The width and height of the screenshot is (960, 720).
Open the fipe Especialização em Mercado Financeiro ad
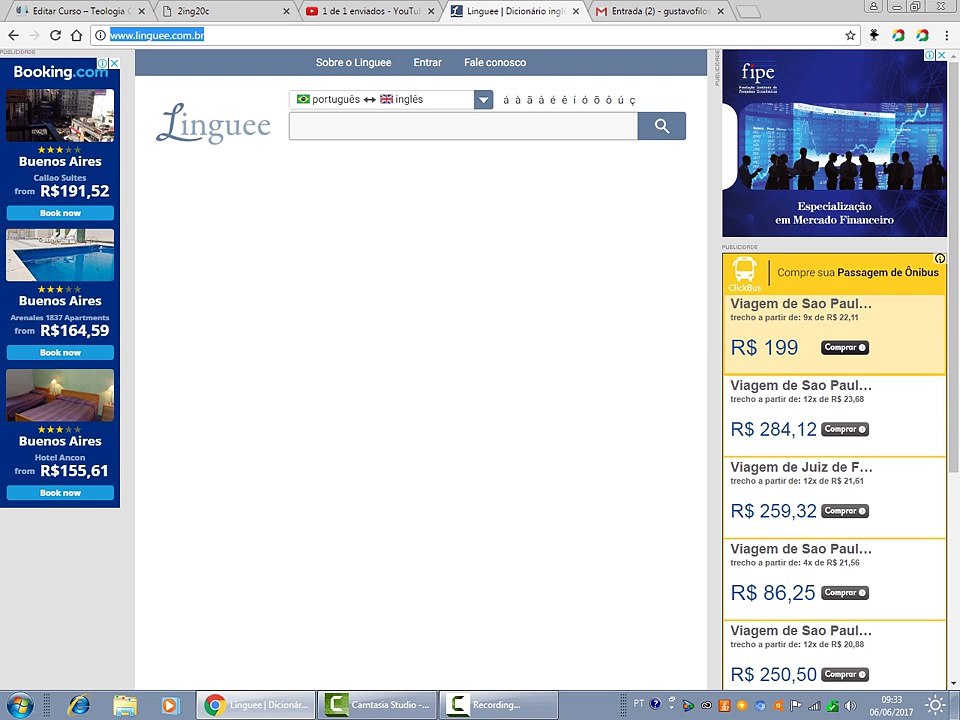pos(834,143)
